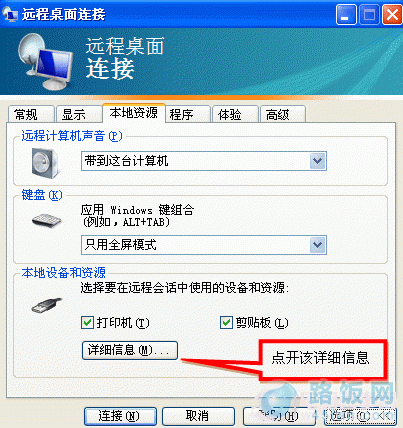Click the 连接 (N) button

[120, 416]
